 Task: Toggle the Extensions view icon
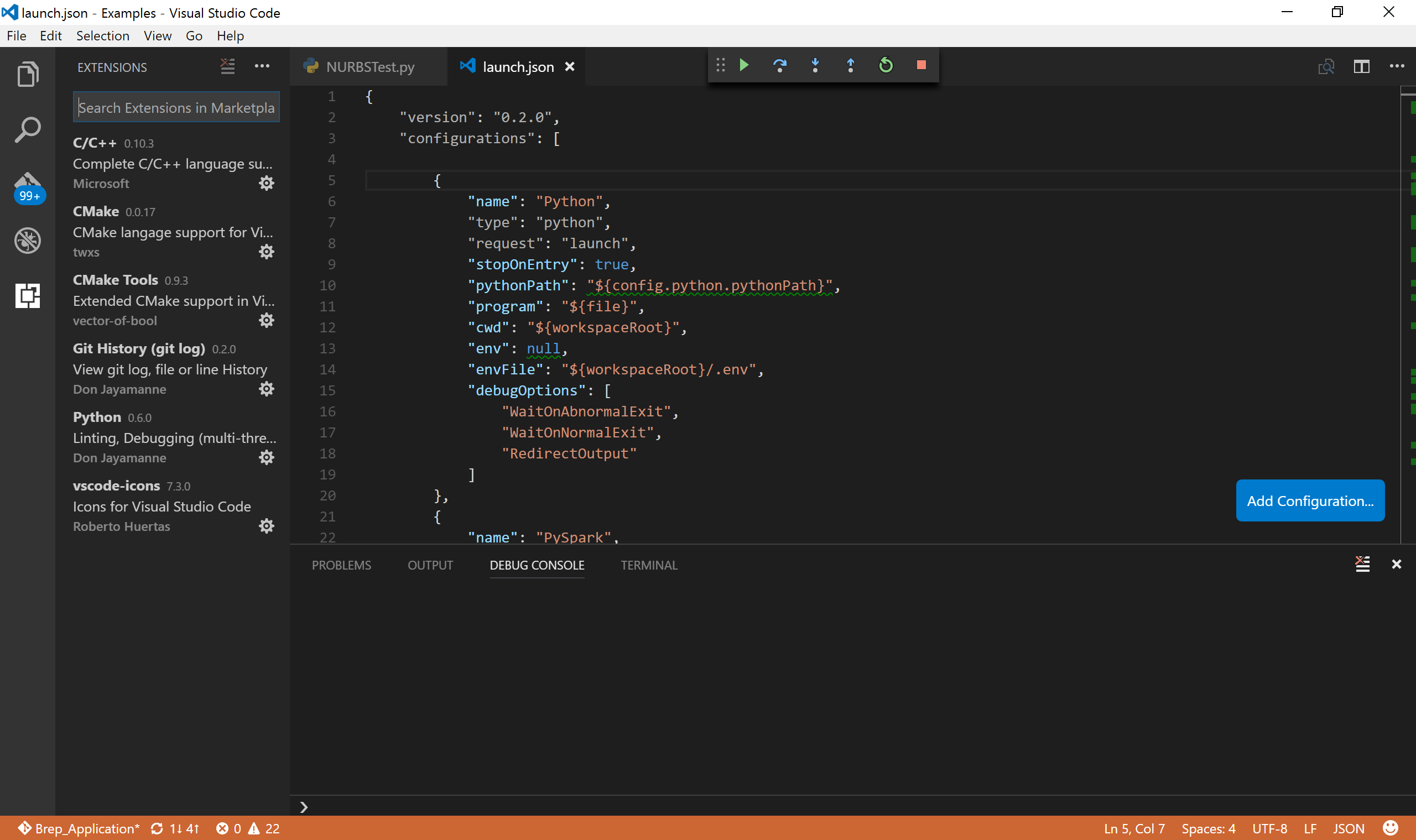pyautogui.click(x=27, y=296)
